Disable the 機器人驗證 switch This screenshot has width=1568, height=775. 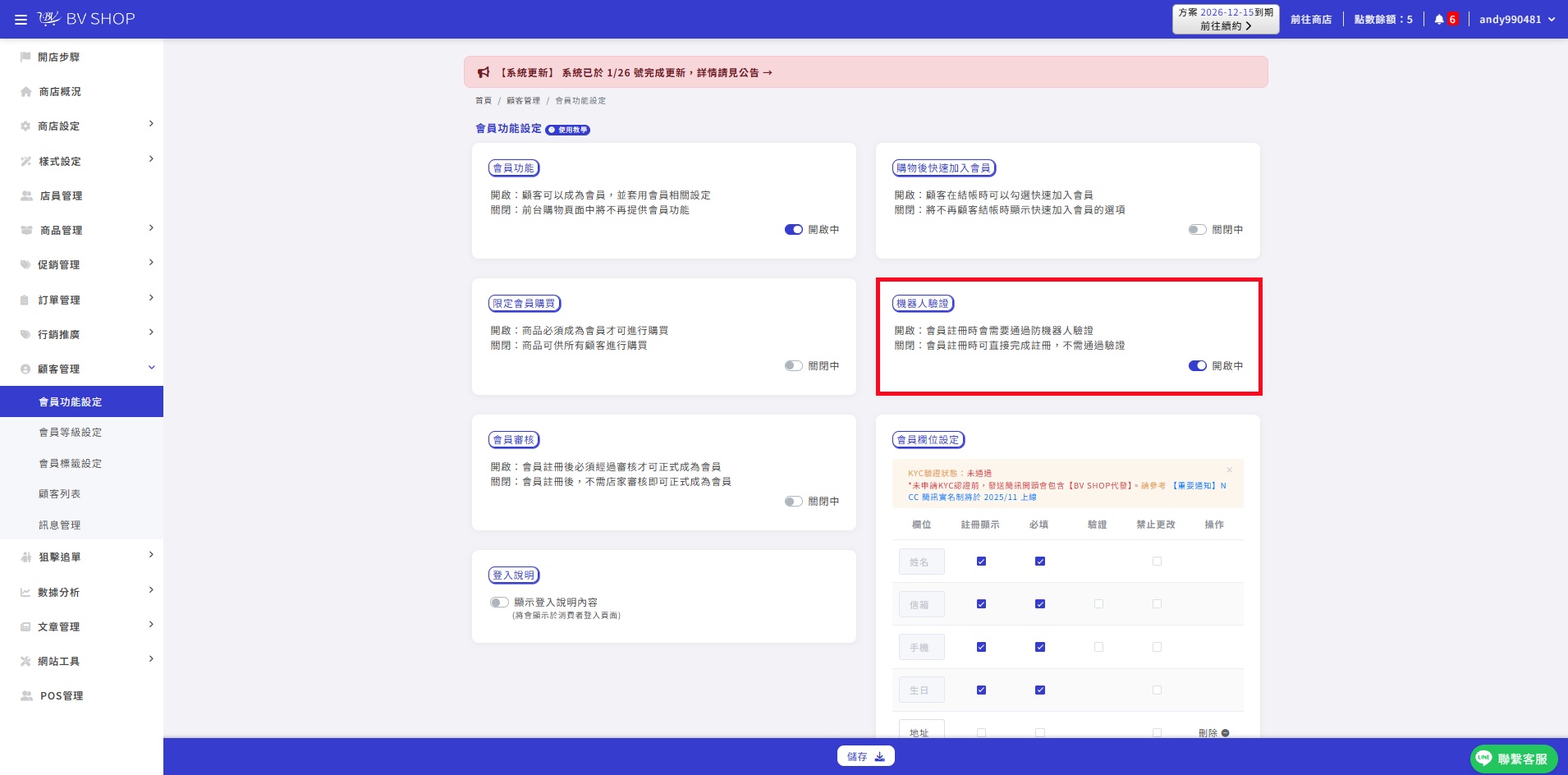click(1197, 366)
